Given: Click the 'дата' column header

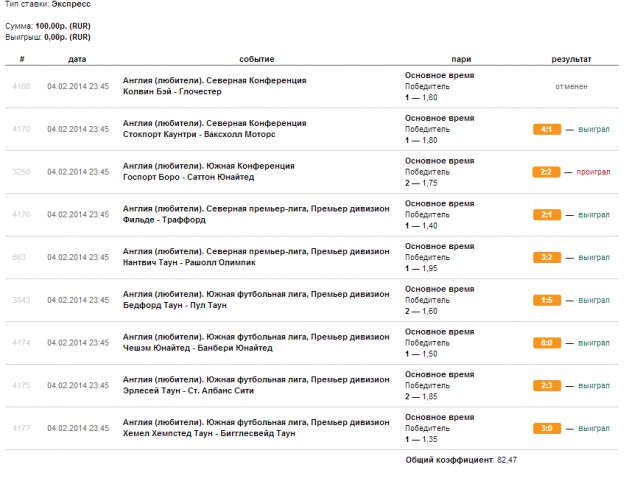Looking at the screenshot, I should point(77,59).
